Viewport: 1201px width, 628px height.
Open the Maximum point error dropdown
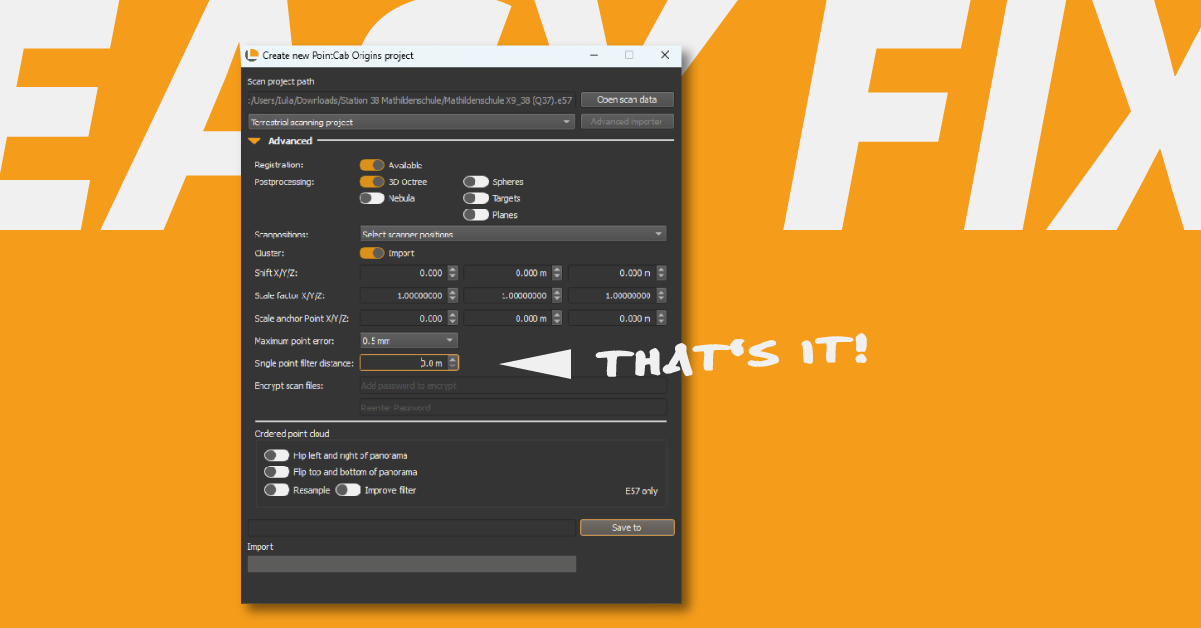pyautogui.click(x=408, y=341)
